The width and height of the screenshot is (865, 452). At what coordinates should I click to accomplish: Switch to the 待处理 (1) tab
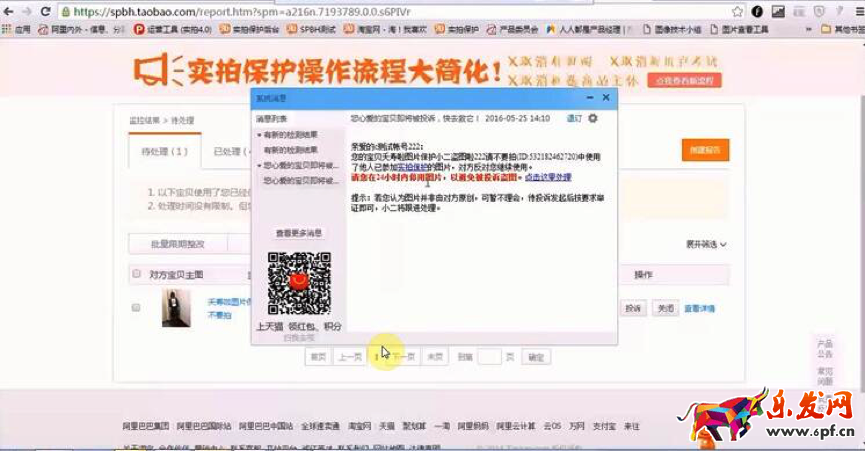[x=164, y=151]
